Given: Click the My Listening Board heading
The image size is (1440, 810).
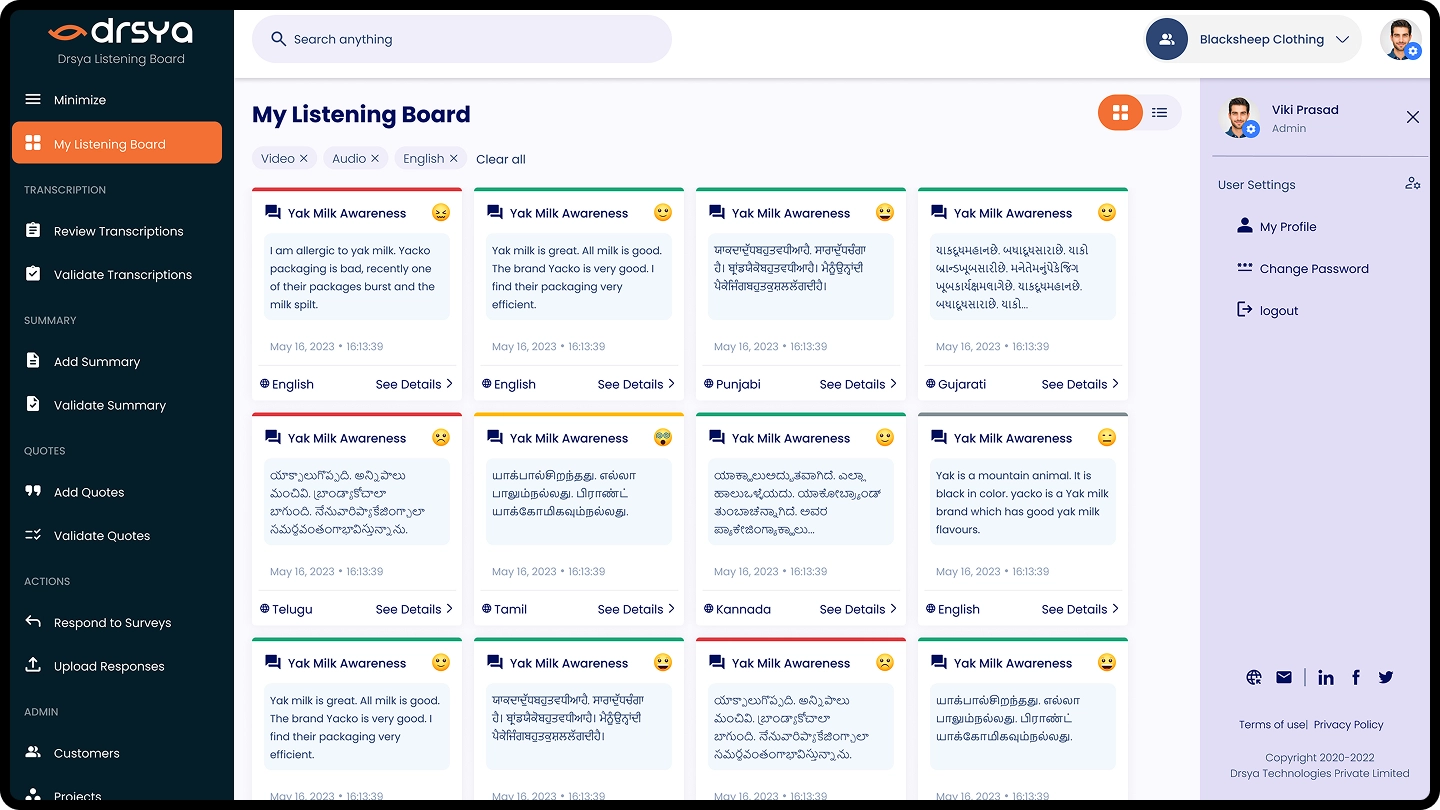Looking at the screenshot, I should pos(361,114).
